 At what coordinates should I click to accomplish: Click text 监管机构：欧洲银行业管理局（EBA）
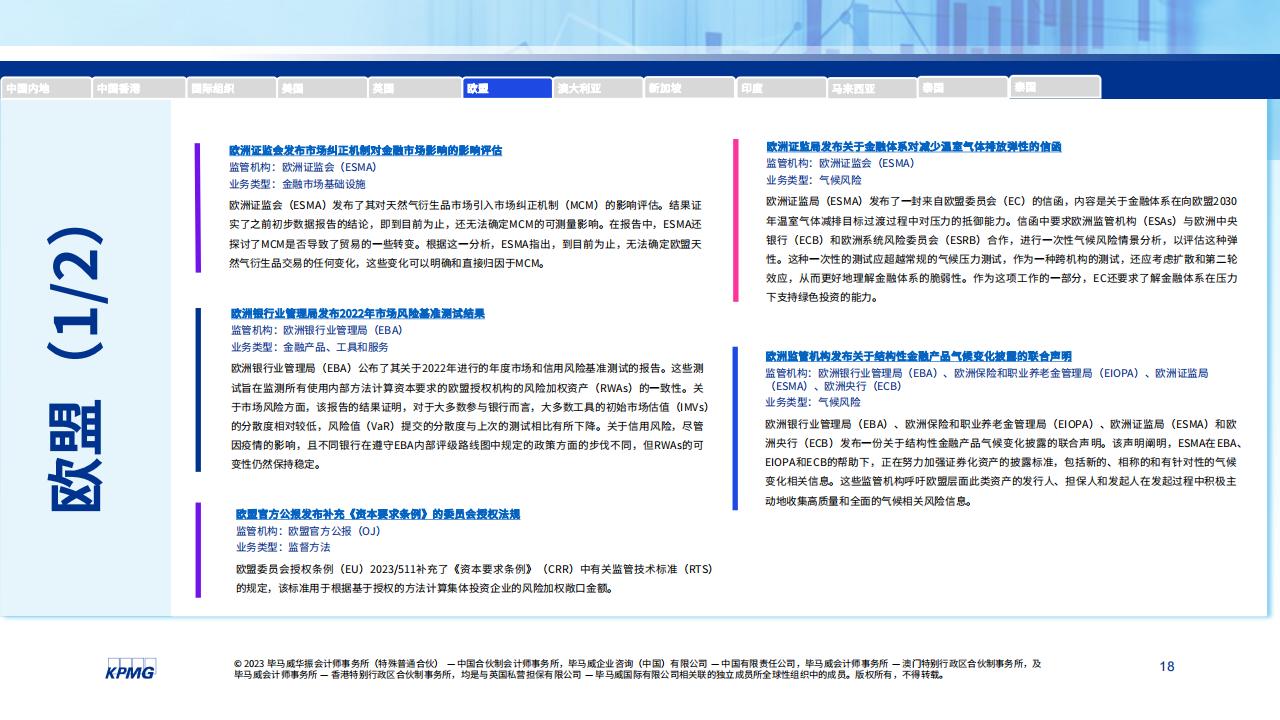(317, 329)
